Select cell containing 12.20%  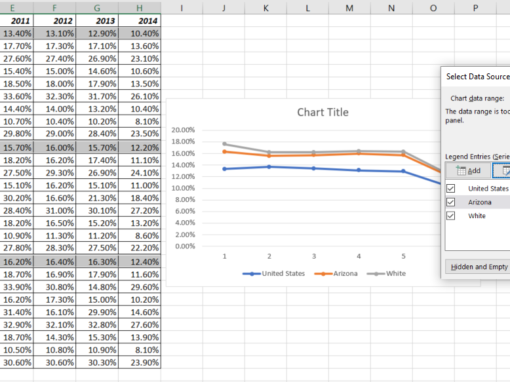(x=140, y=147)
